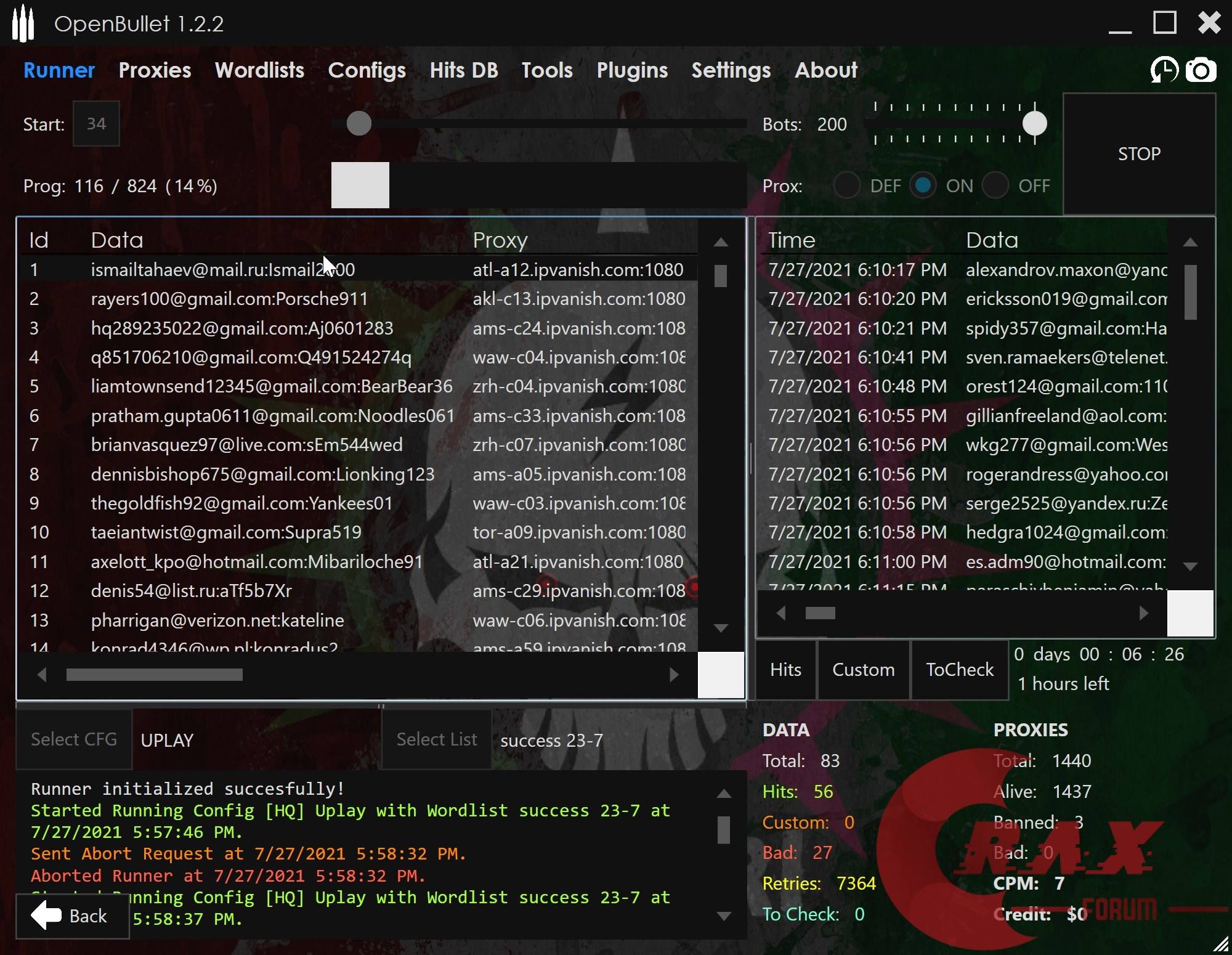The image size is (1232, 955).
Task: Show the ToCheck results list
Action: (959, 670)
